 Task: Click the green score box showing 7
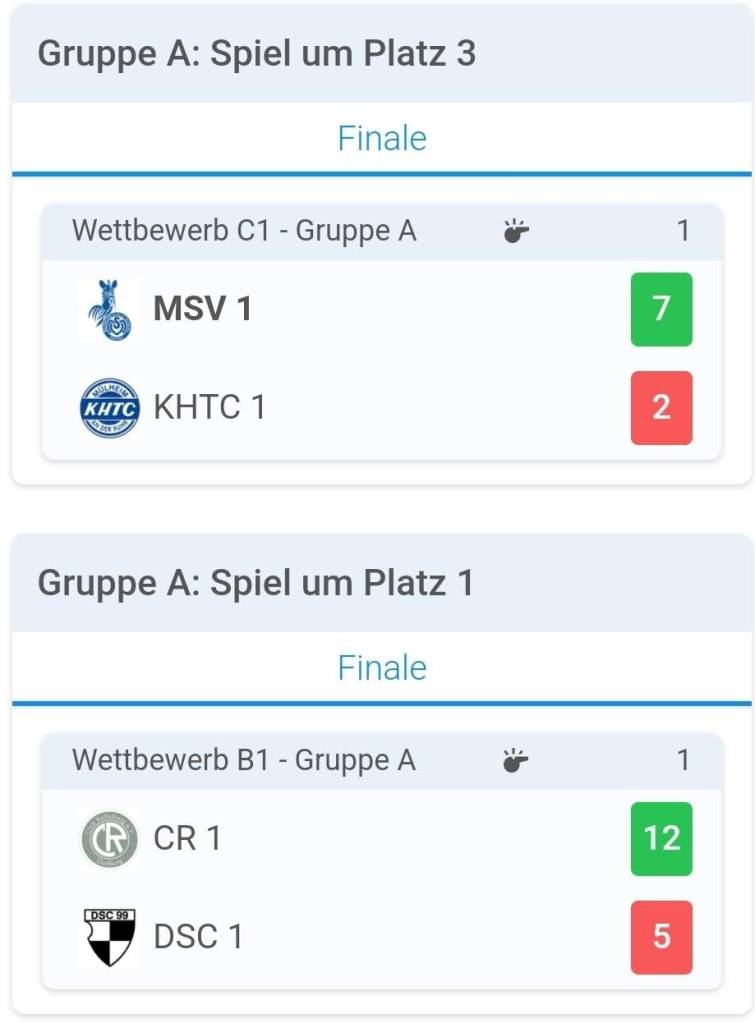coord(661,309)
